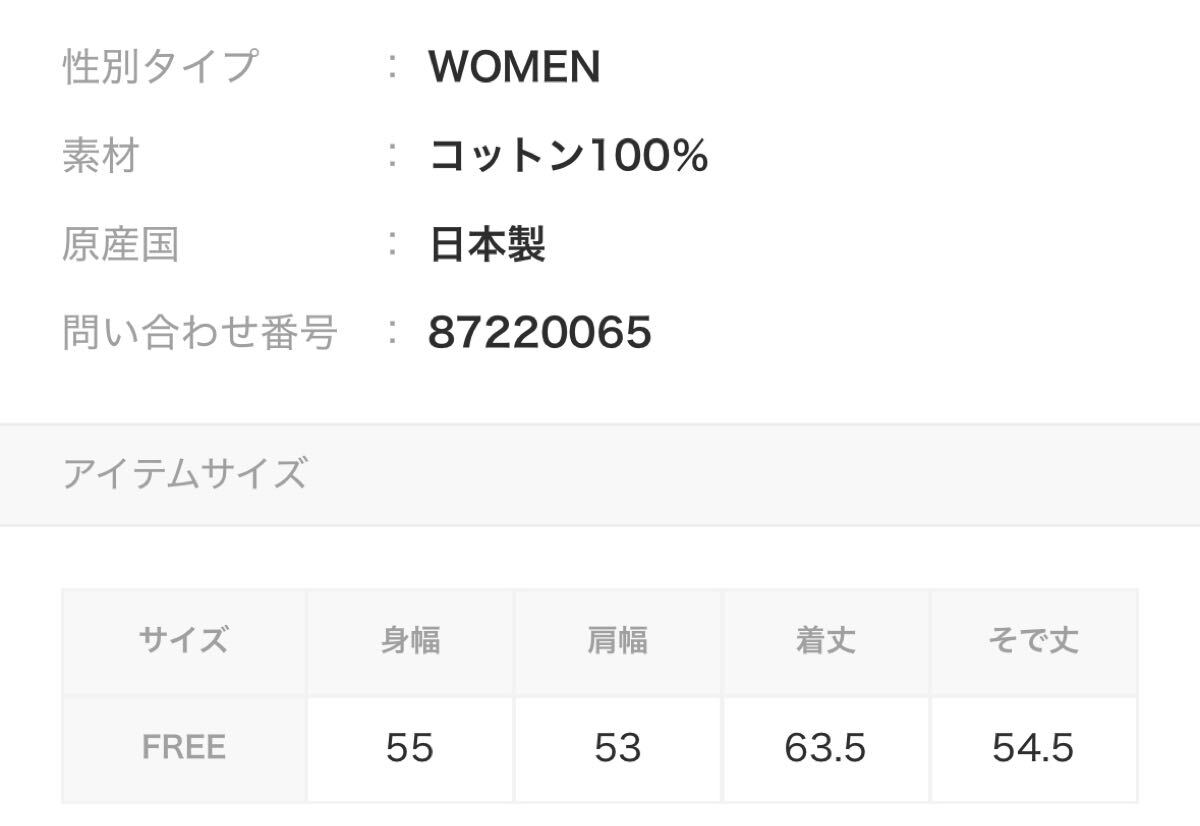The image size is (1200, 826).
Task: Click the 素材 label
Action: tap(100, 156)
